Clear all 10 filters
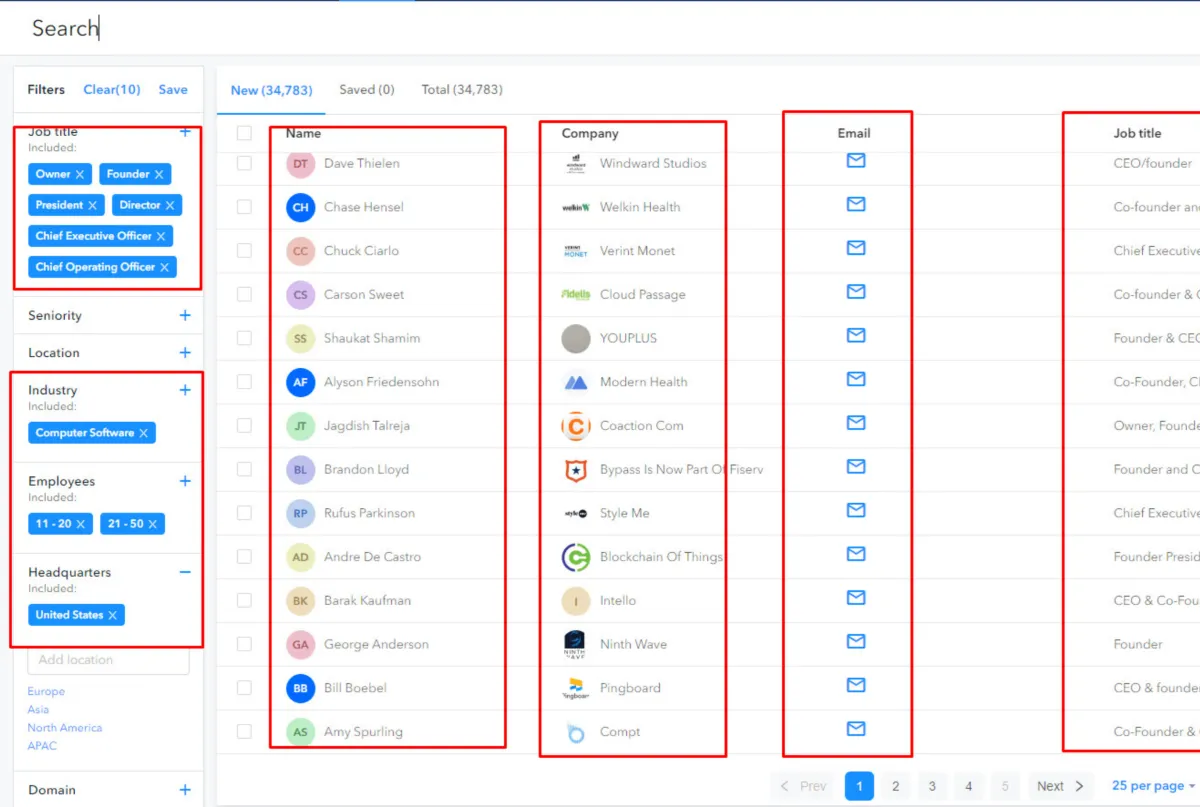The width and height of the screenshot is (1200, 807). tap(112, 90)
